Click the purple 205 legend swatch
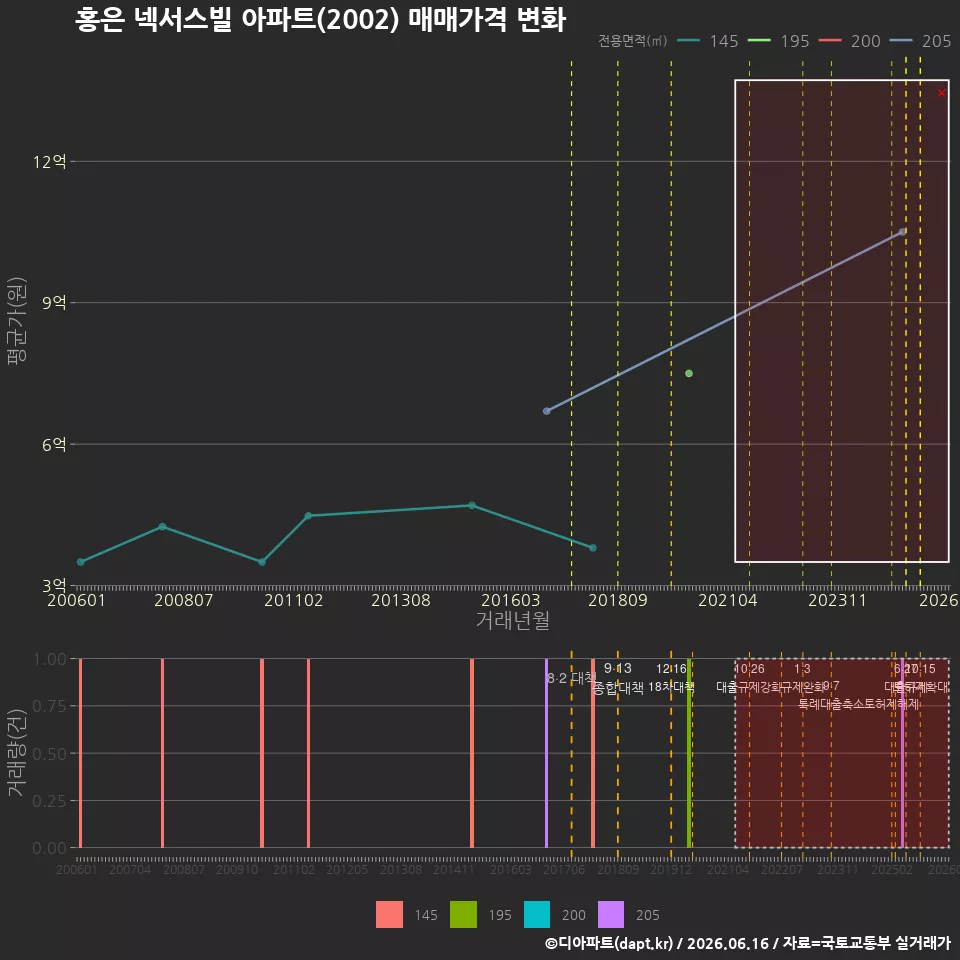This screenshot has width=960, height=960. (611, 915)
